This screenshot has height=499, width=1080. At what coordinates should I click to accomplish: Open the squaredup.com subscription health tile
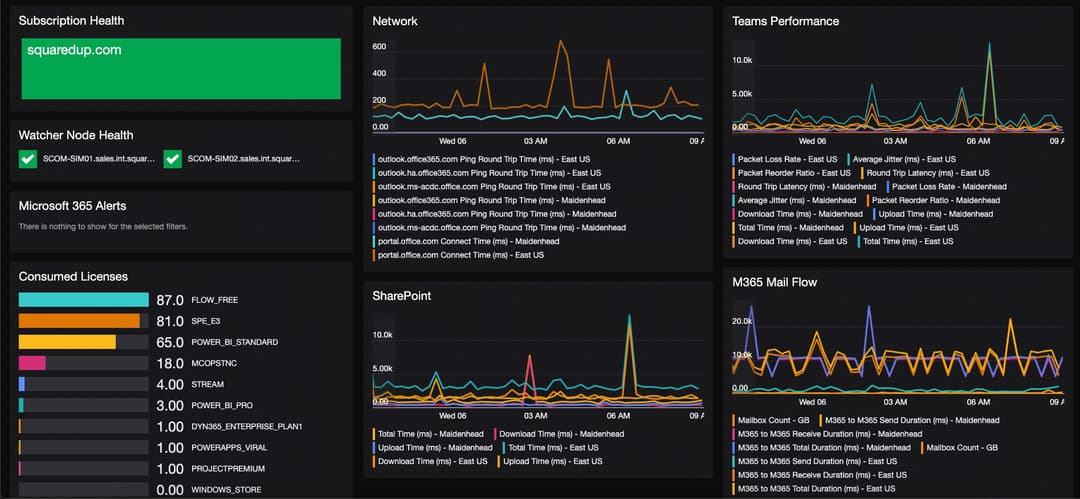tap(181, 68)
